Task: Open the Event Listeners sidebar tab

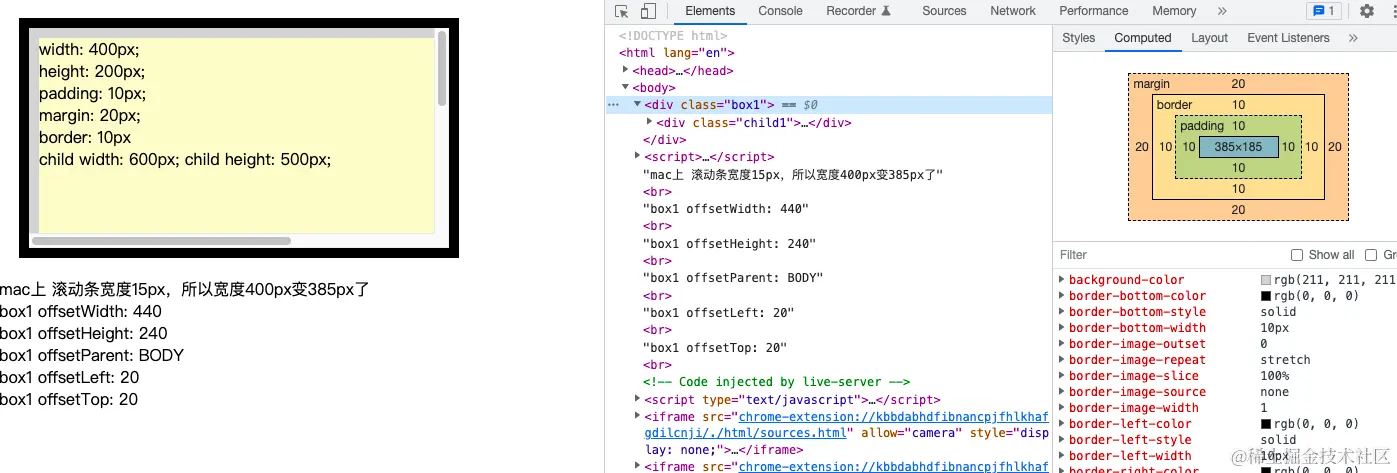Action: click(1288, 38)
